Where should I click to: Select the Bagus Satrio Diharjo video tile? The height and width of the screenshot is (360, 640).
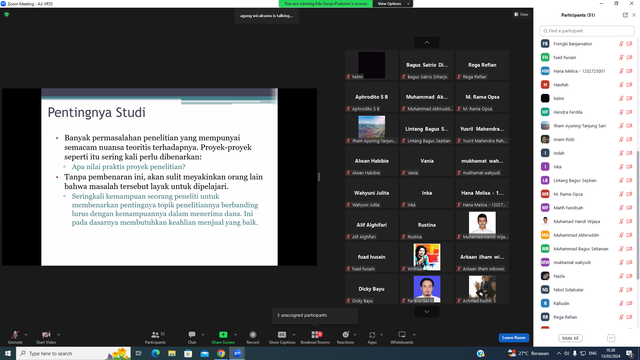click(x=427, y=65)
